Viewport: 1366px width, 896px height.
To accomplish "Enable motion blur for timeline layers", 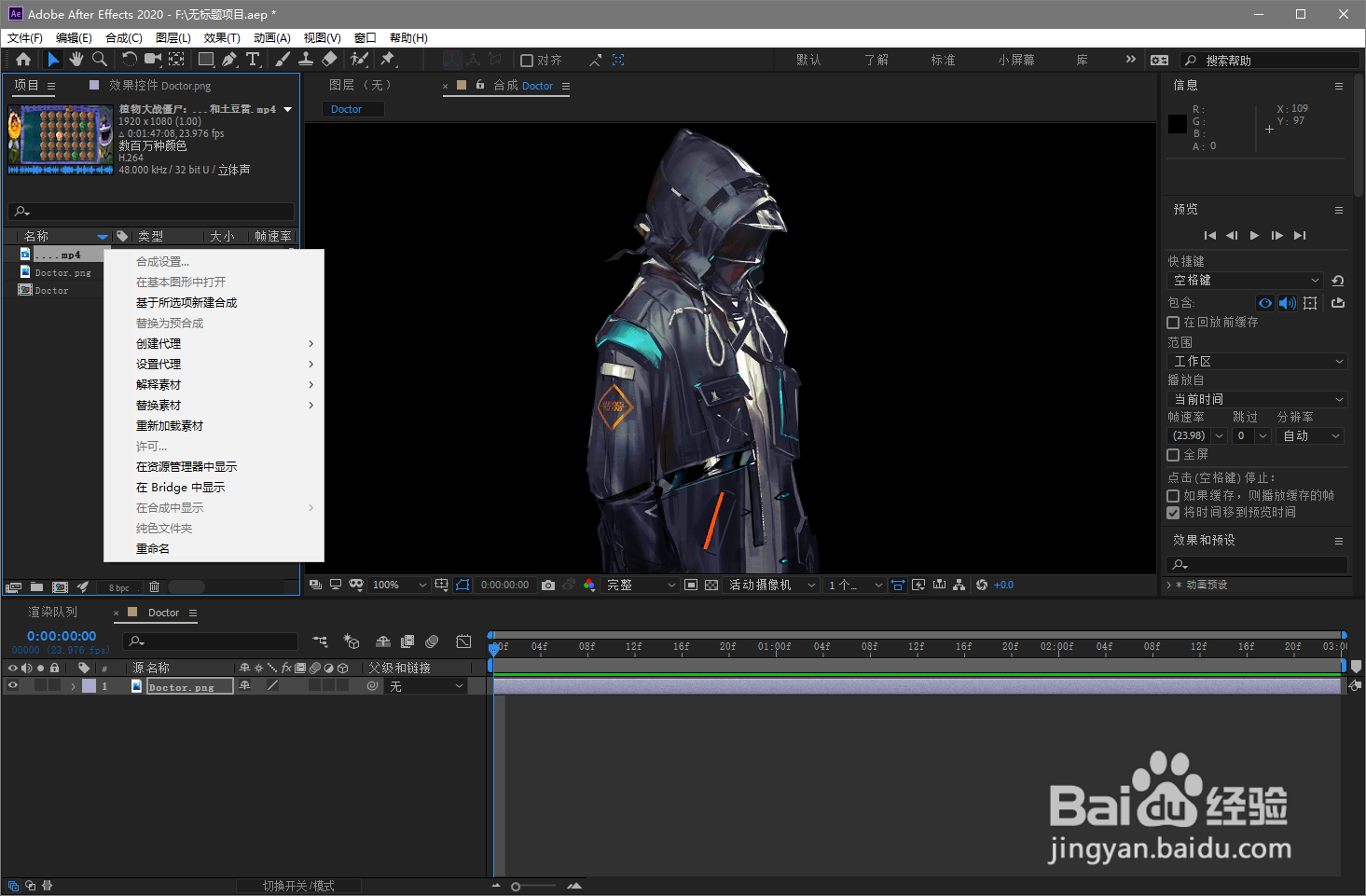I will coord(432,641).
